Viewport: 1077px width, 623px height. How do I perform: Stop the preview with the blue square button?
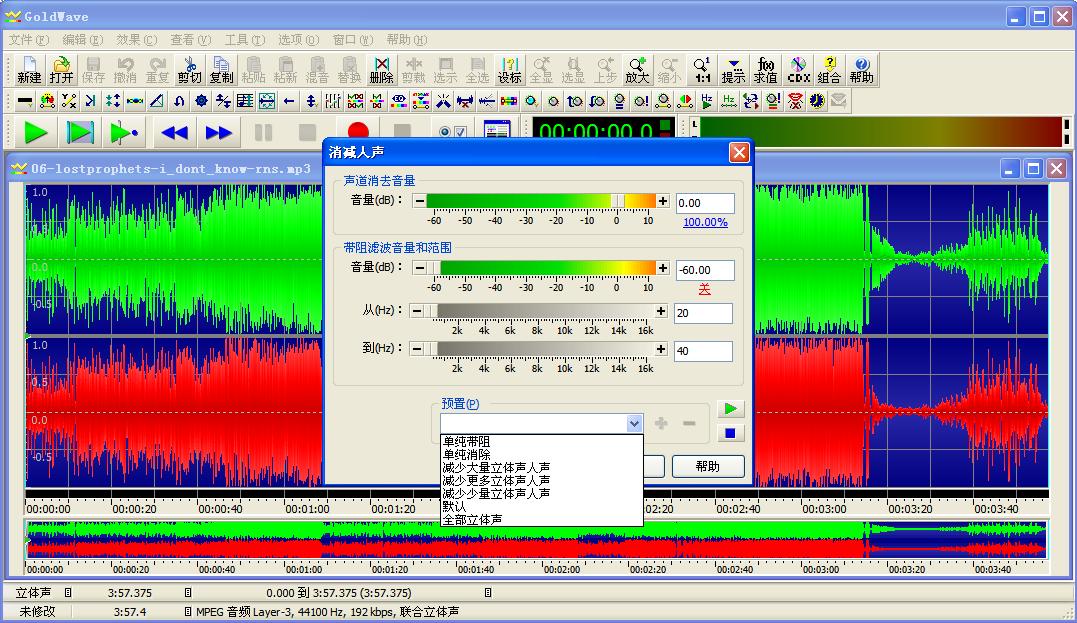[x=730, y=433]
